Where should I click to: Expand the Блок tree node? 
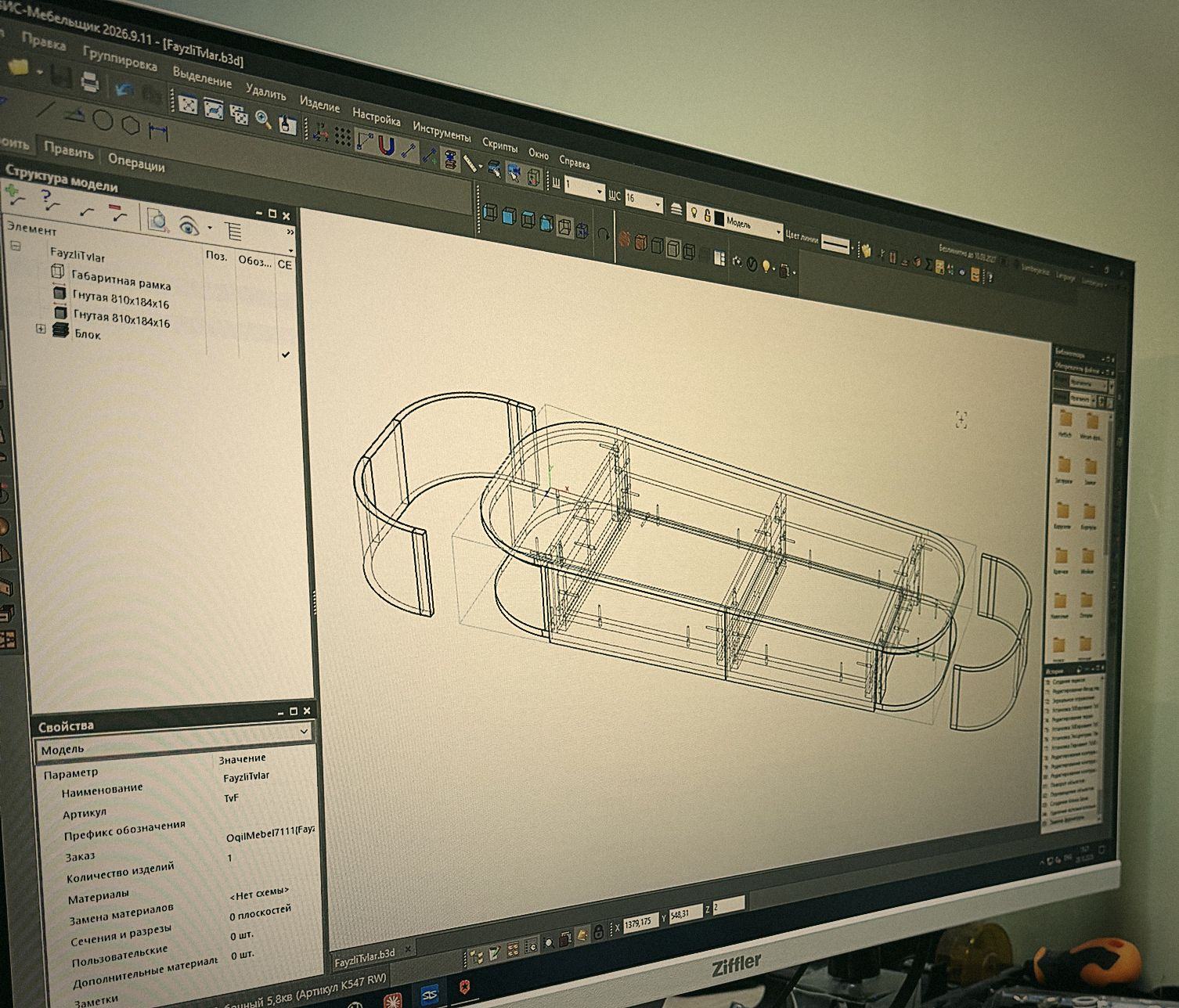[41, 329]
